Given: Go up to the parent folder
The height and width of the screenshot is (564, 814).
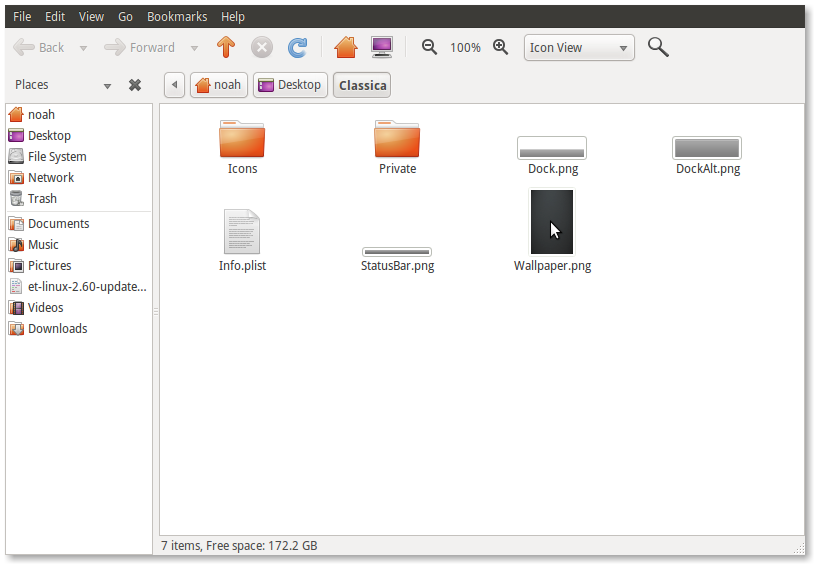Looking at the screenshot, I should (226, 47).
